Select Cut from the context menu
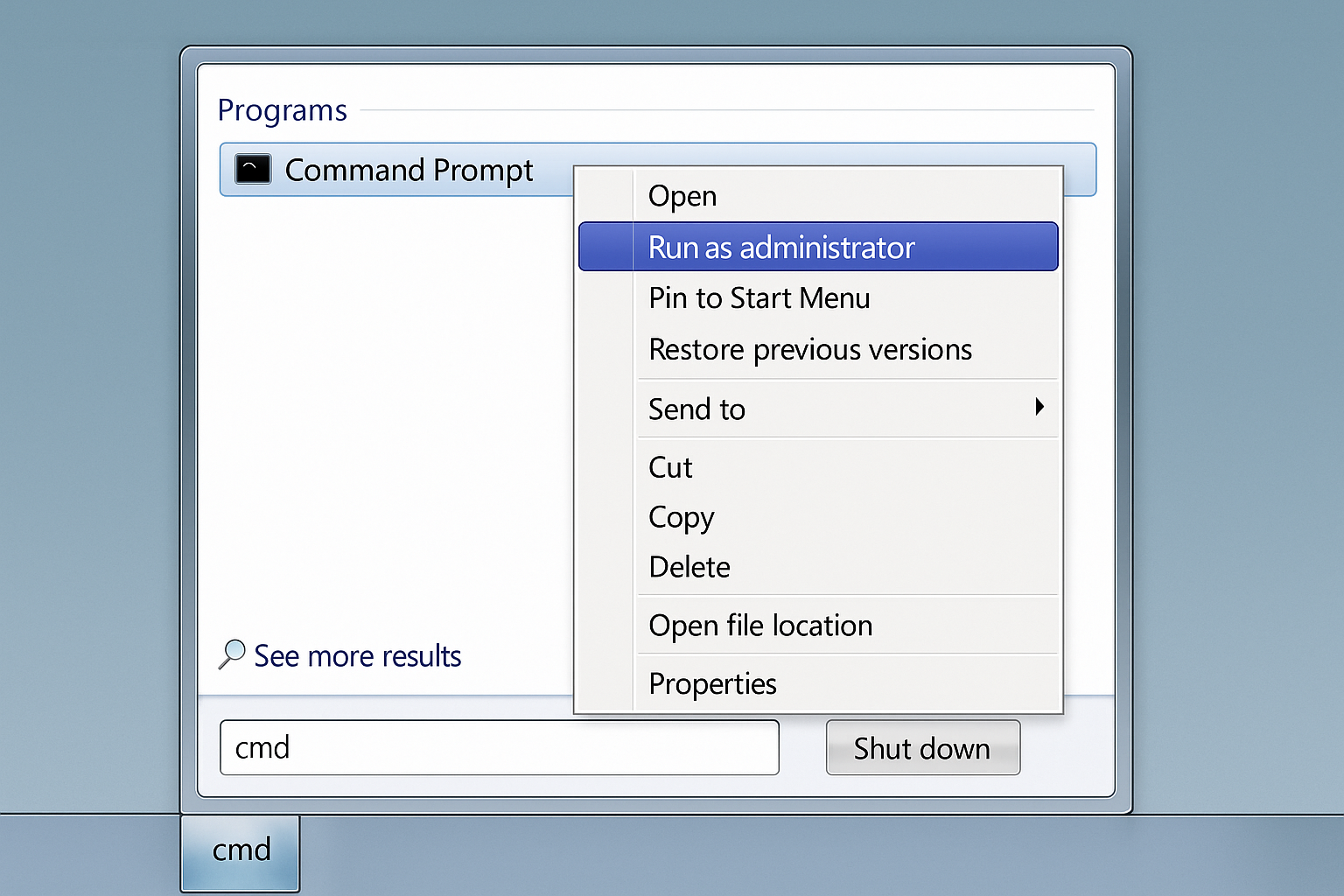 669,466
